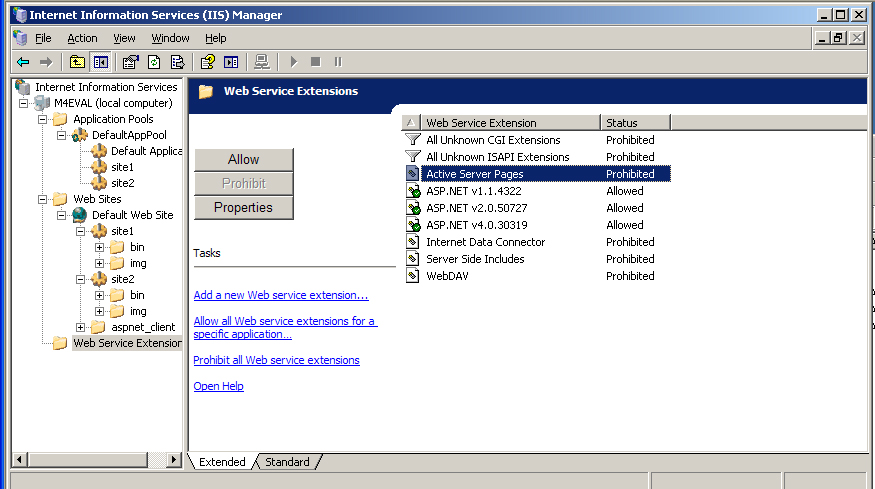Toggle the Show/Hide Console Tree icon
Image resolution: width=875 pixels, height=489 pixels.
(100, 62)
